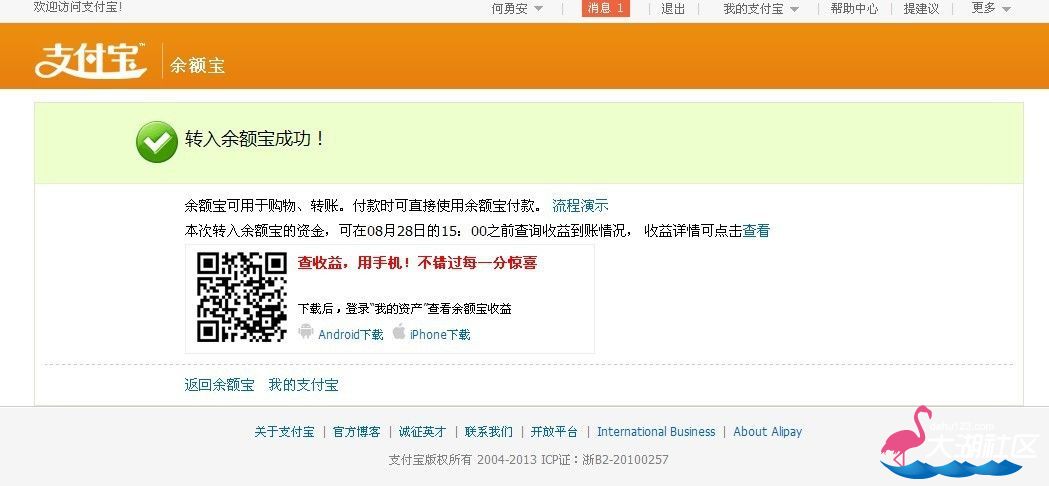The image size is (1049, 486).
Task: Expand the 我的支付宝 dropdown menu
Action: click(761, 9)
